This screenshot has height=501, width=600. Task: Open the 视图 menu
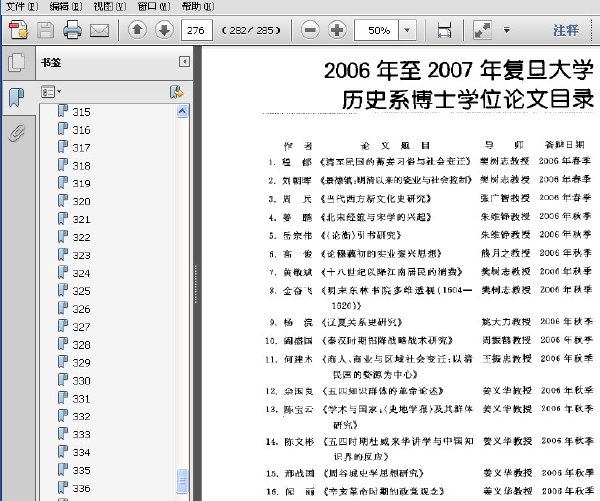[110, 6]
